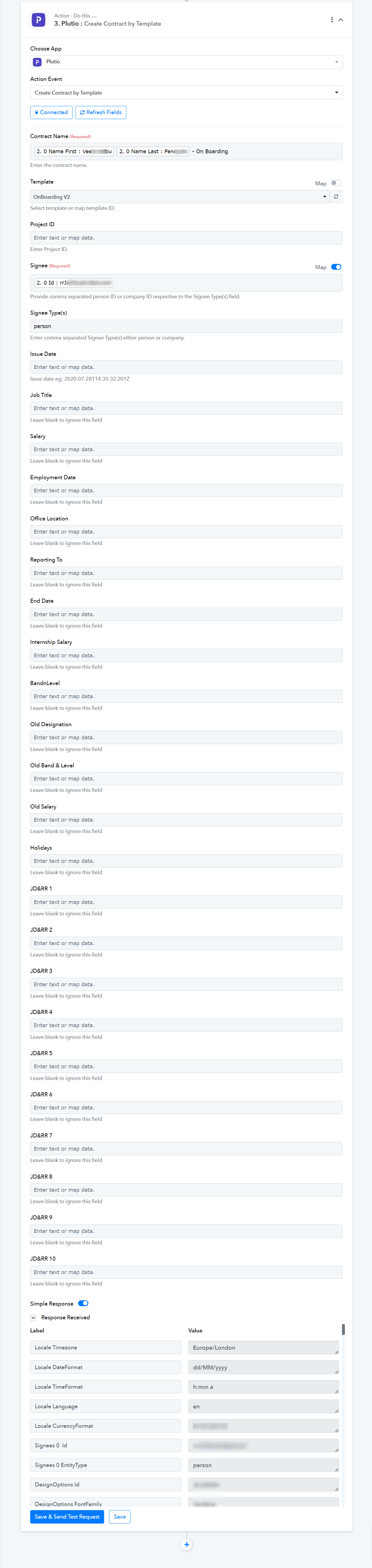
Task: Click the Connected button
Action: coord(51,113)
